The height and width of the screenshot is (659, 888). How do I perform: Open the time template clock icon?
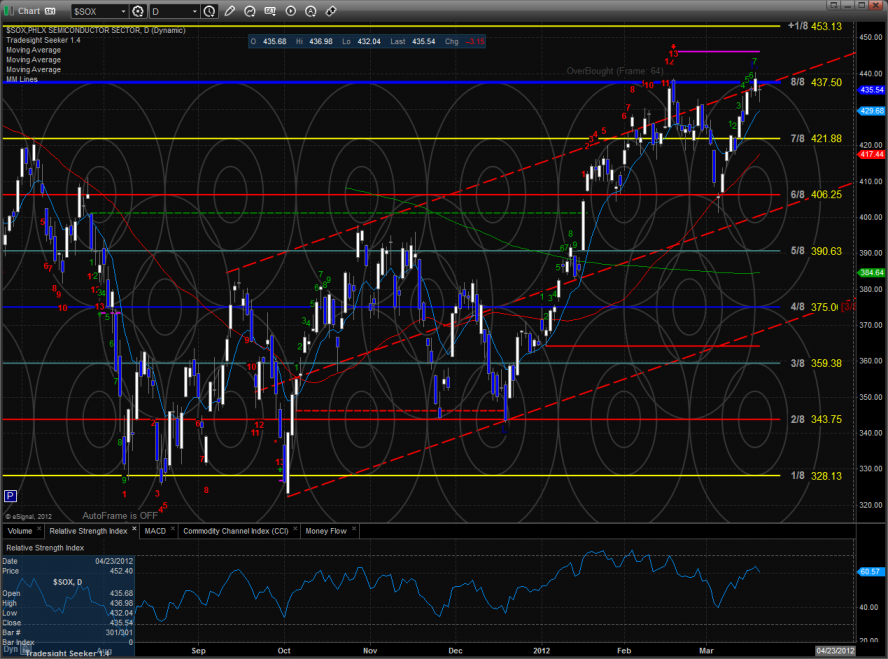pyautogui.click(x=210, y=11)
